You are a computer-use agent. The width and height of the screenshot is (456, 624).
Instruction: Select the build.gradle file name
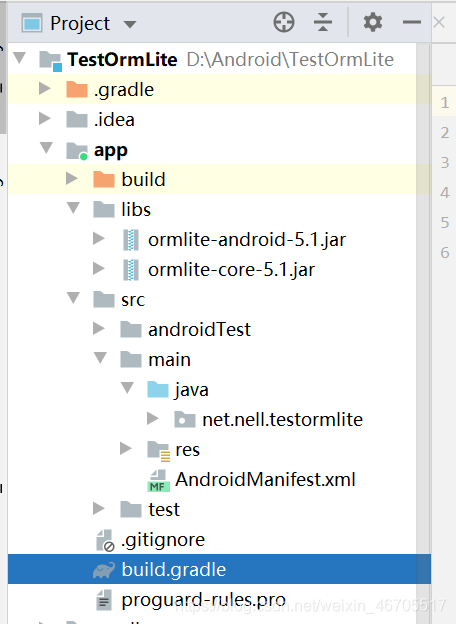click(x=173, y=570)
